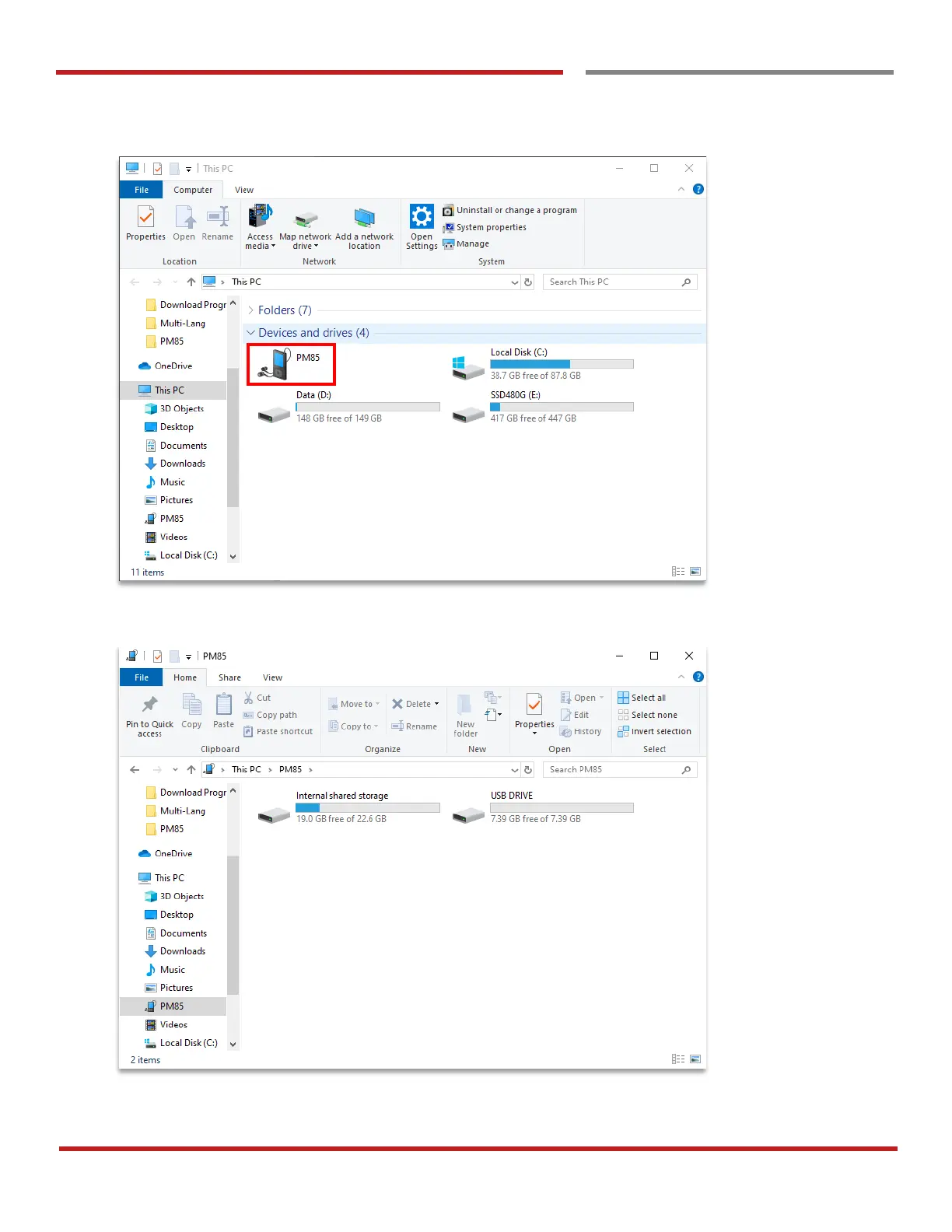Collapse the ribbon in PM85 window
This screenshot has height=1232, width=952.
click(681, 677)
